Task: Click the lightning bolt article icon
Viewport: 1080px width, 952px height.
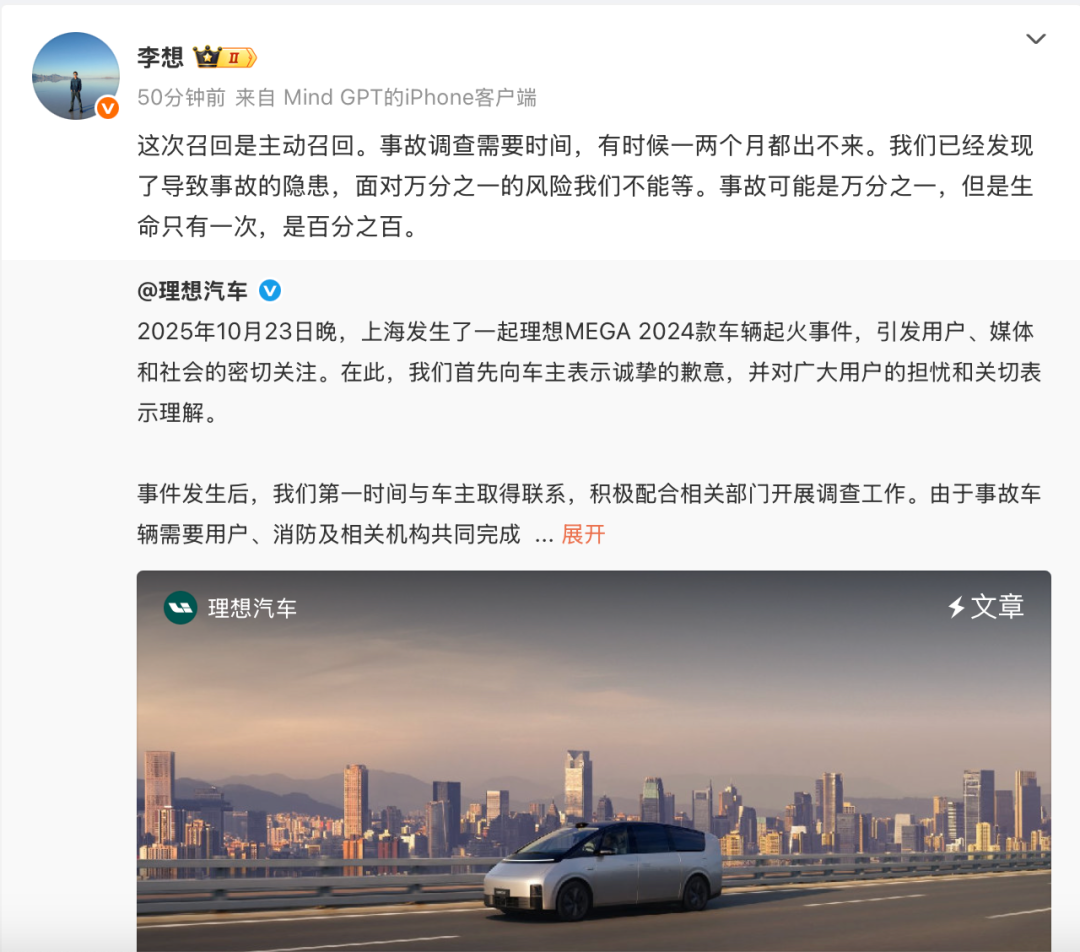Action: click(956, 607)
